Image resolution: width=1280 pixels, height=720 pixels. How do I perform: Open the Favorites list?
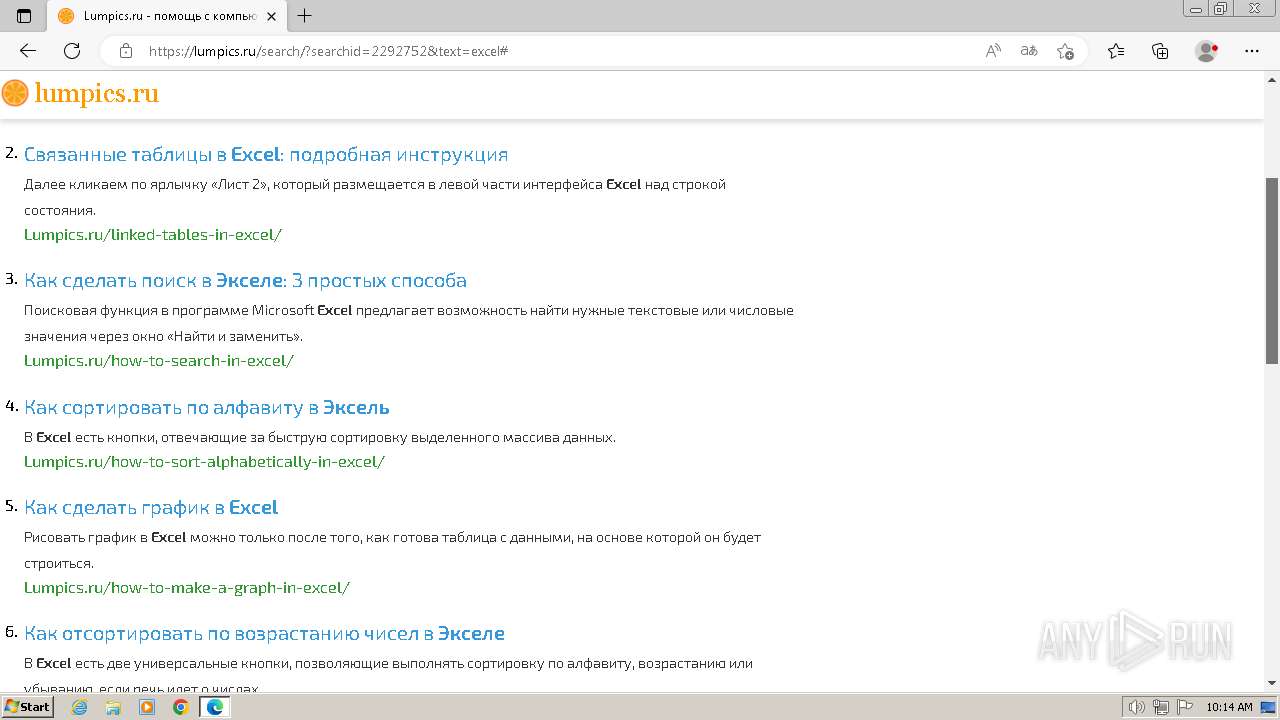[x=1116, y=51]
